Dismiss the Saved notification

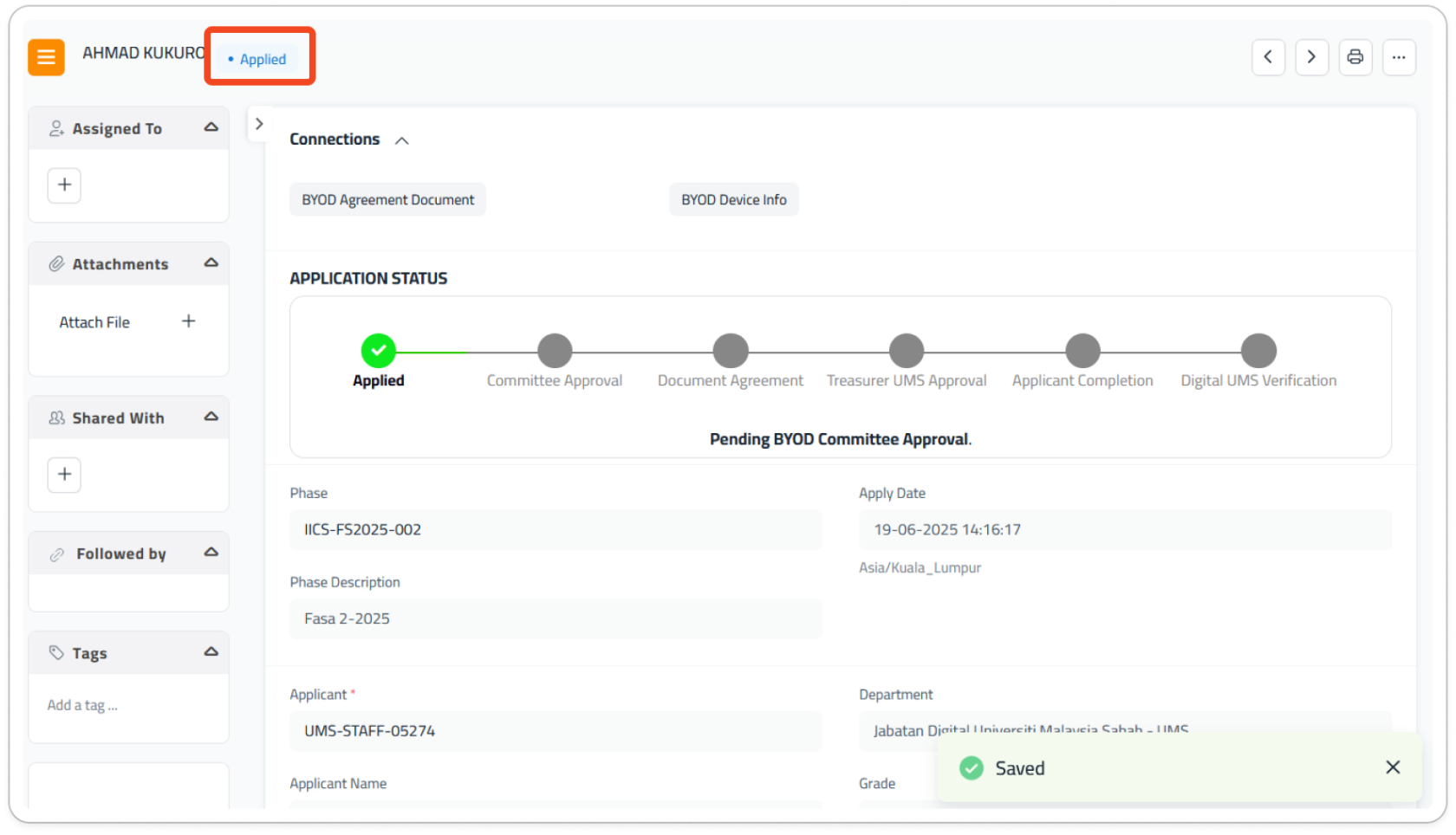pyautogui.click(x=1393, y=767)
